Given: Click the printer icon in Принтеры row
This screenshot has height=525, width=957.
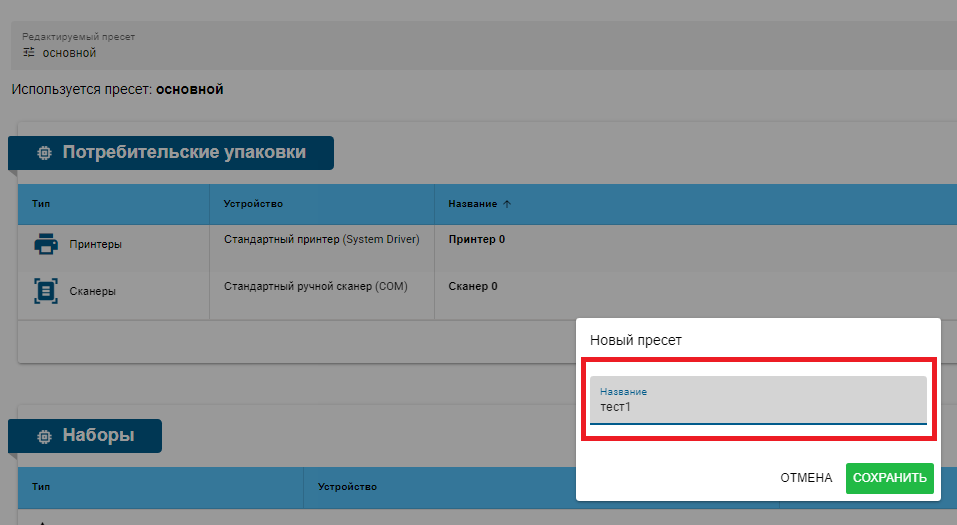Looking at the screenshot, I should [x=46, y=244].
